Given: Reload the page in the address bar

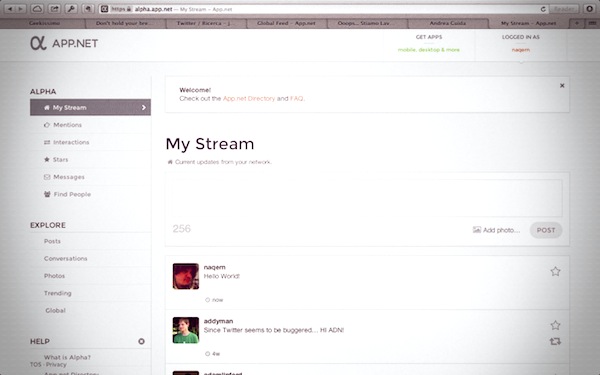Looking at the screenshot, I should [x=543, y=9].
